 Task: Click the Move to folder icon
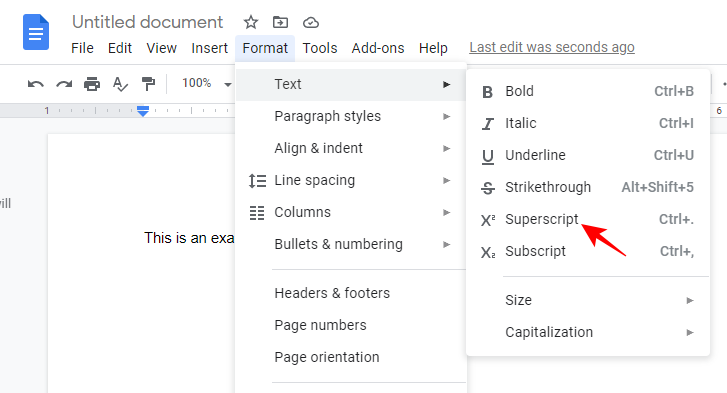[280, 22]
